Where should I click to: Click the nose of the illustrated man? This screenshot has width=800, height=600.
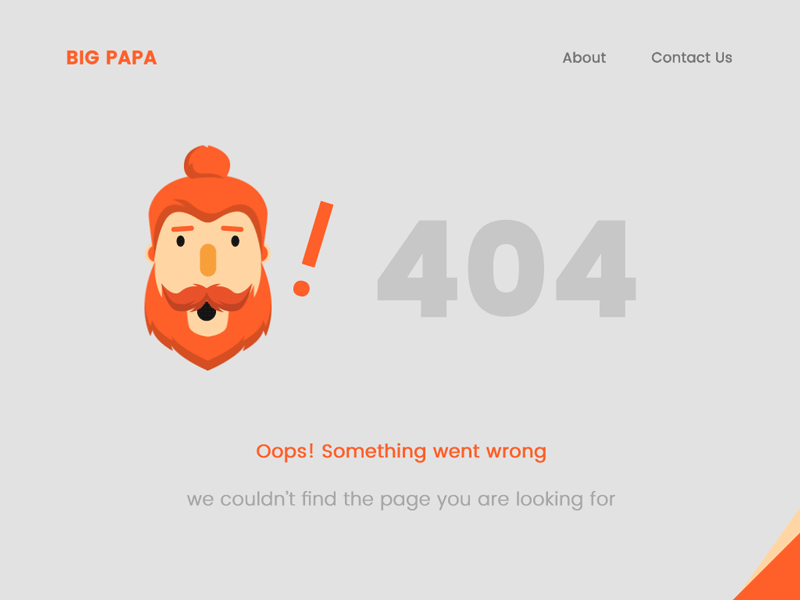207,258
